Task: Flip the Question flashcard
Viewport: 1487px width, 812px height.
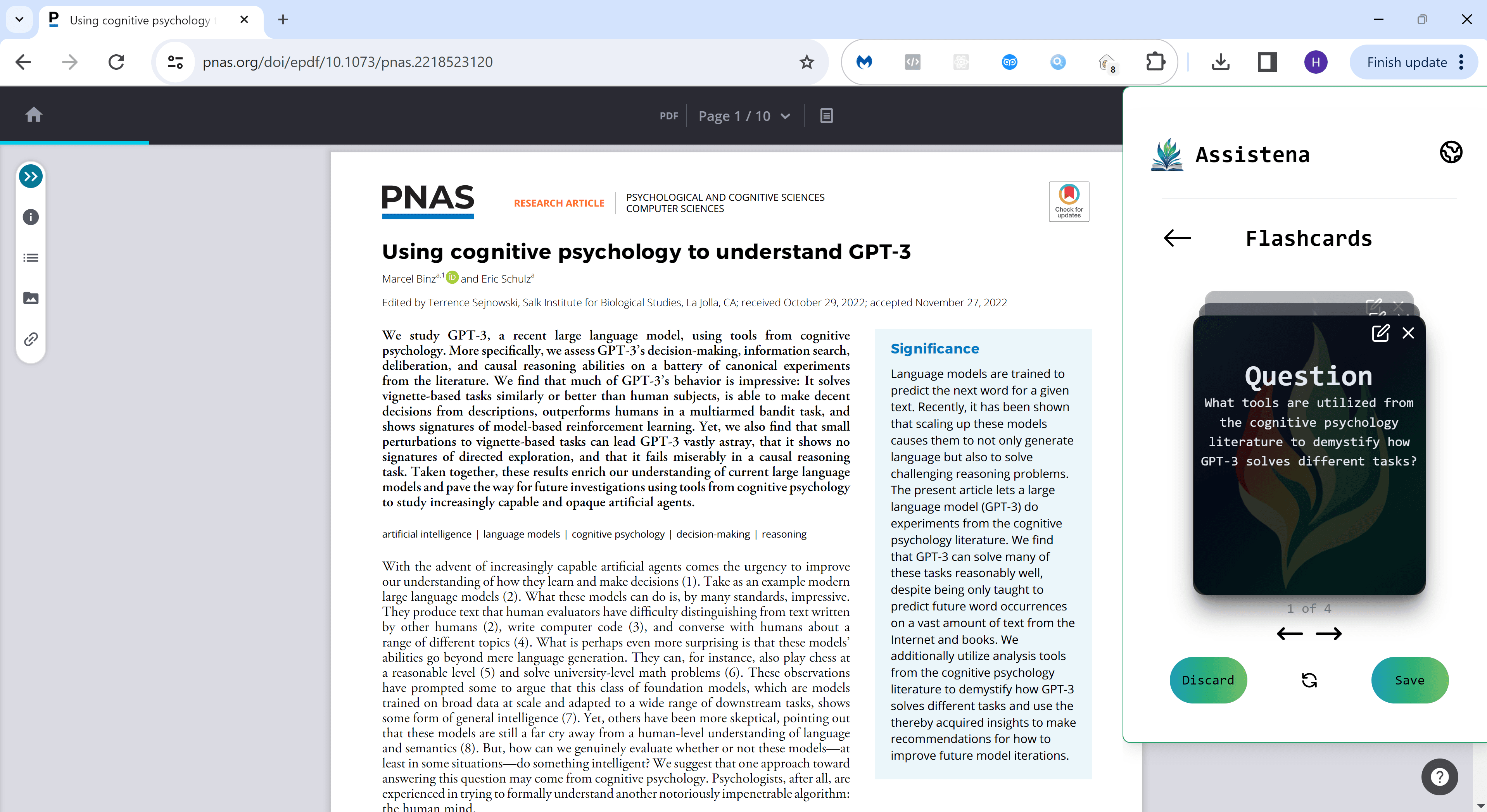Action: pyautogui.click(x=1309, y=456)
